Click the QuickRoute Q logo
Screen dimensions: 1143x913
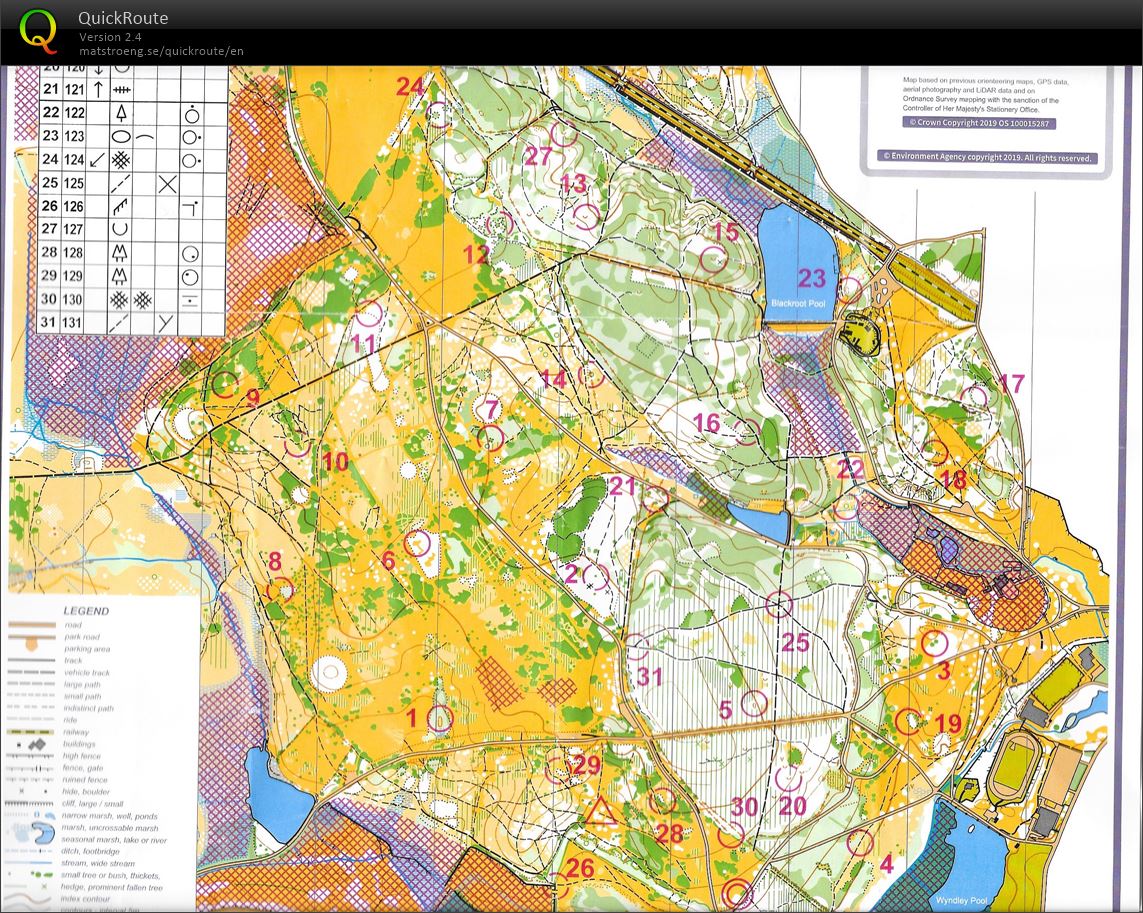(x=38, y=32)
